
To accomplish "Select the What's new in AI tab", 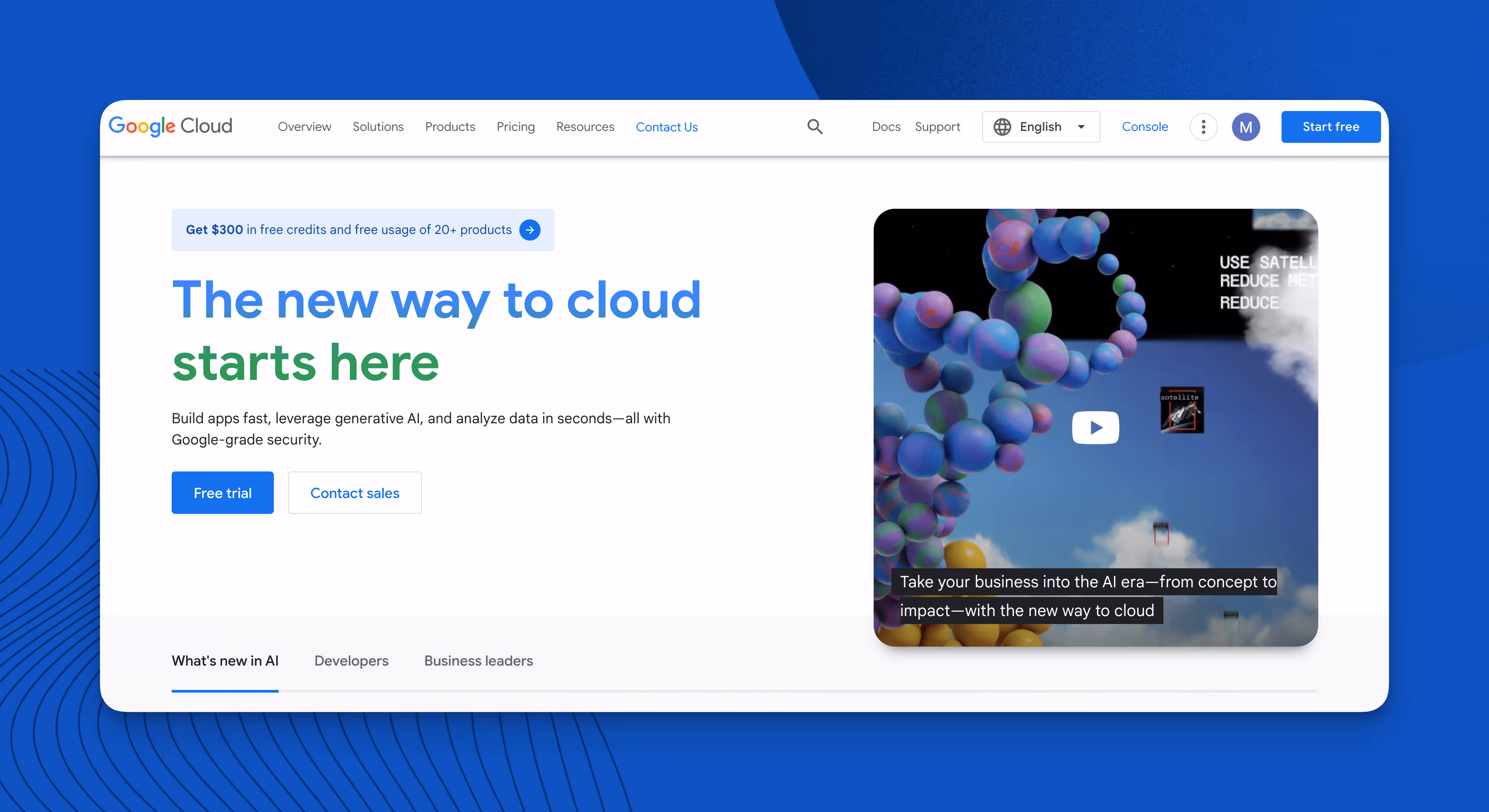I will [225, 661].
